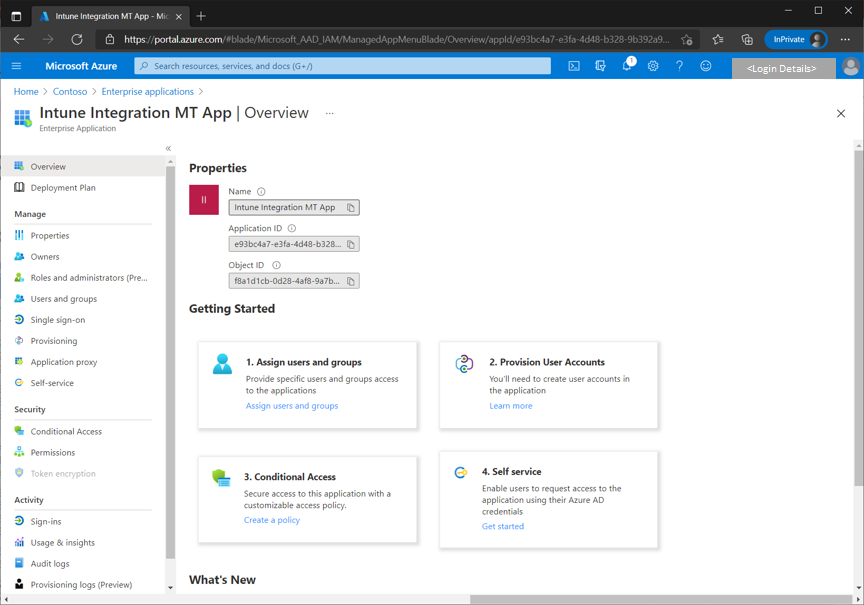Viewport: 864px width, 605px height.
Task: Click the red II application logo tile
Action: click(x=204, y=200)
